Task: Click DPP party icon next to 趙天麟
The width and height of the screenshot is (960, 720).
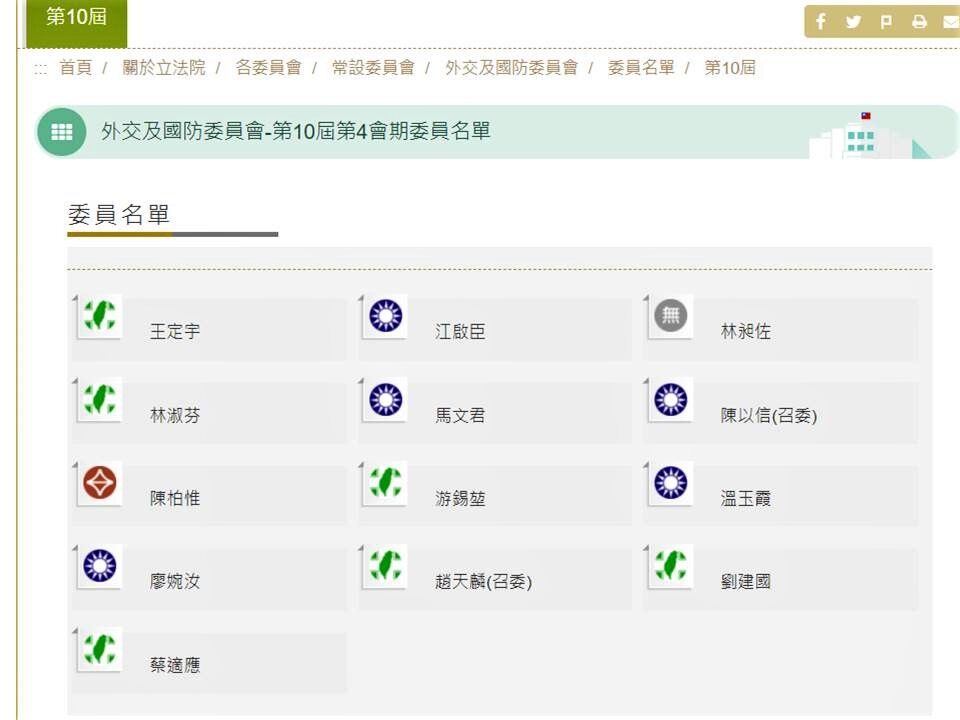Action: [385, 566]
